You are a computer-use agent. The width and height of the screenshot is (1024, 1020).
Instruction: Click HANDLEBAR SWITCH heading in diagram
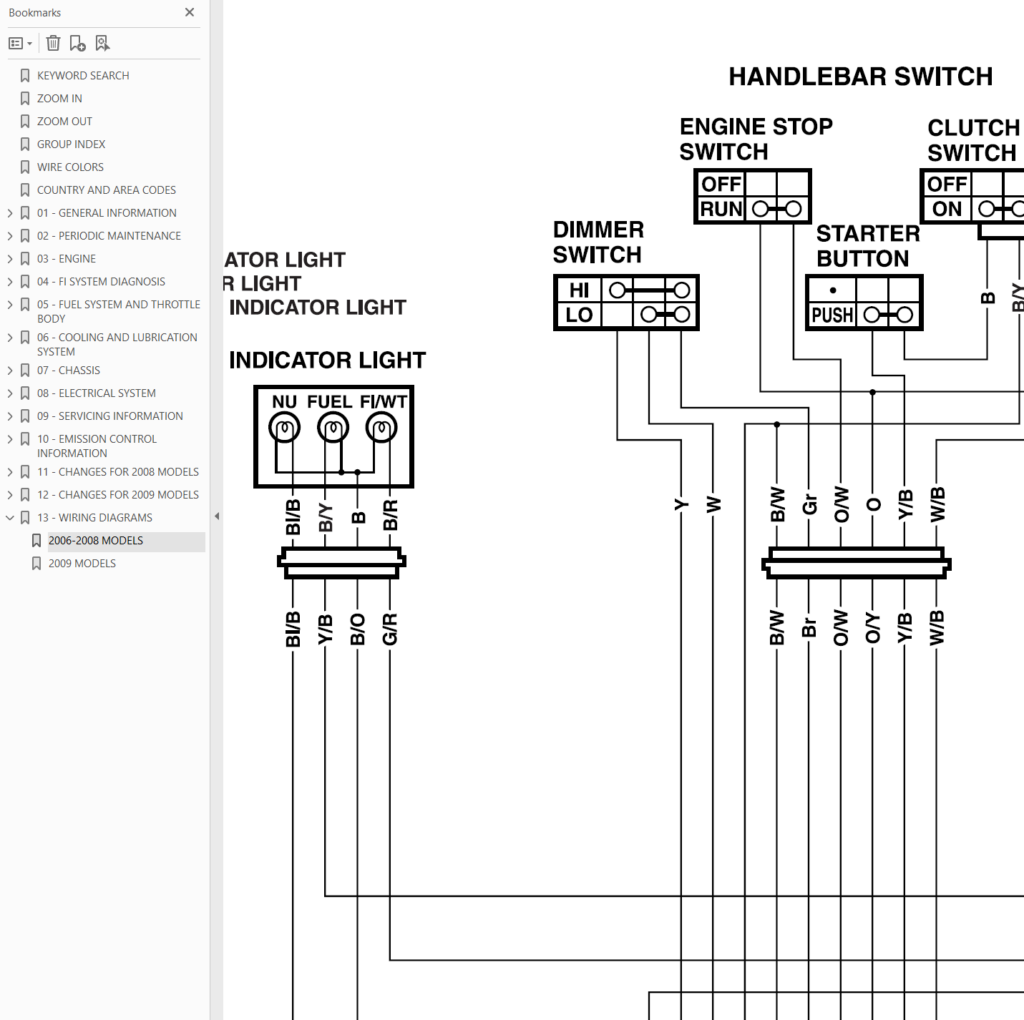pyautogui.click(x=860, y=76)
